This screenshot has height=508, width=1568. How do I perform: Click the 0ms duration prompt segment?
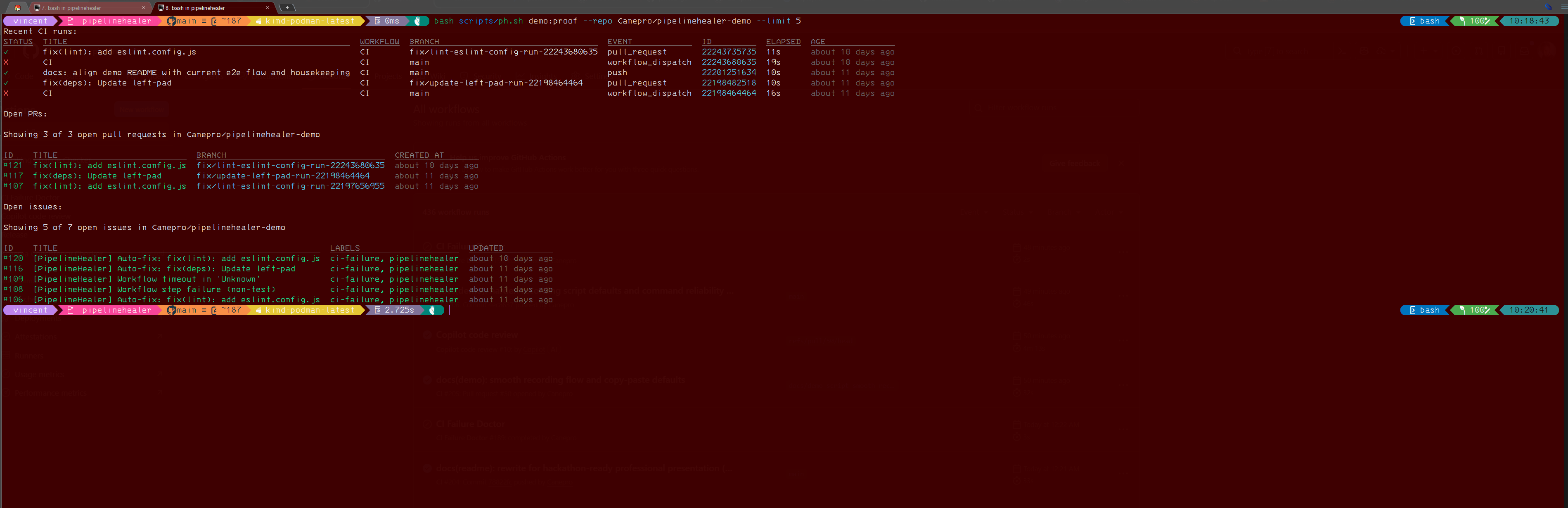[x=388, y=21]
